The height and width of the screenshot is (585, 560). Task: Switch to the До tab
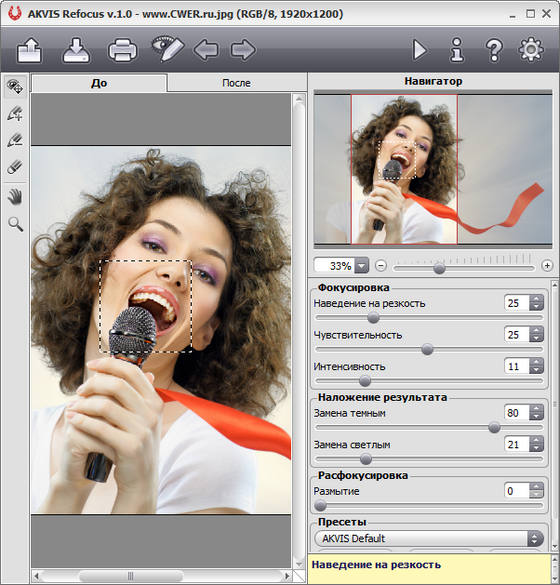(x=99, y=83)
